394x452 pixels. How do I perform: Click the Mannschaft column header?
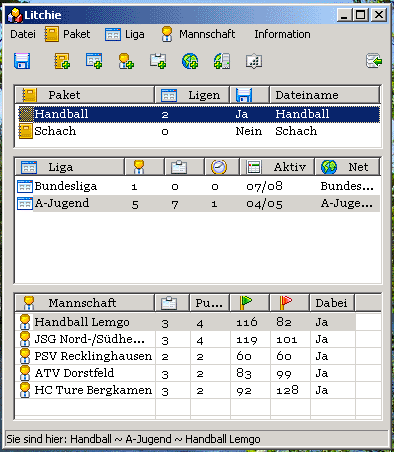click(x=85, y=303)
